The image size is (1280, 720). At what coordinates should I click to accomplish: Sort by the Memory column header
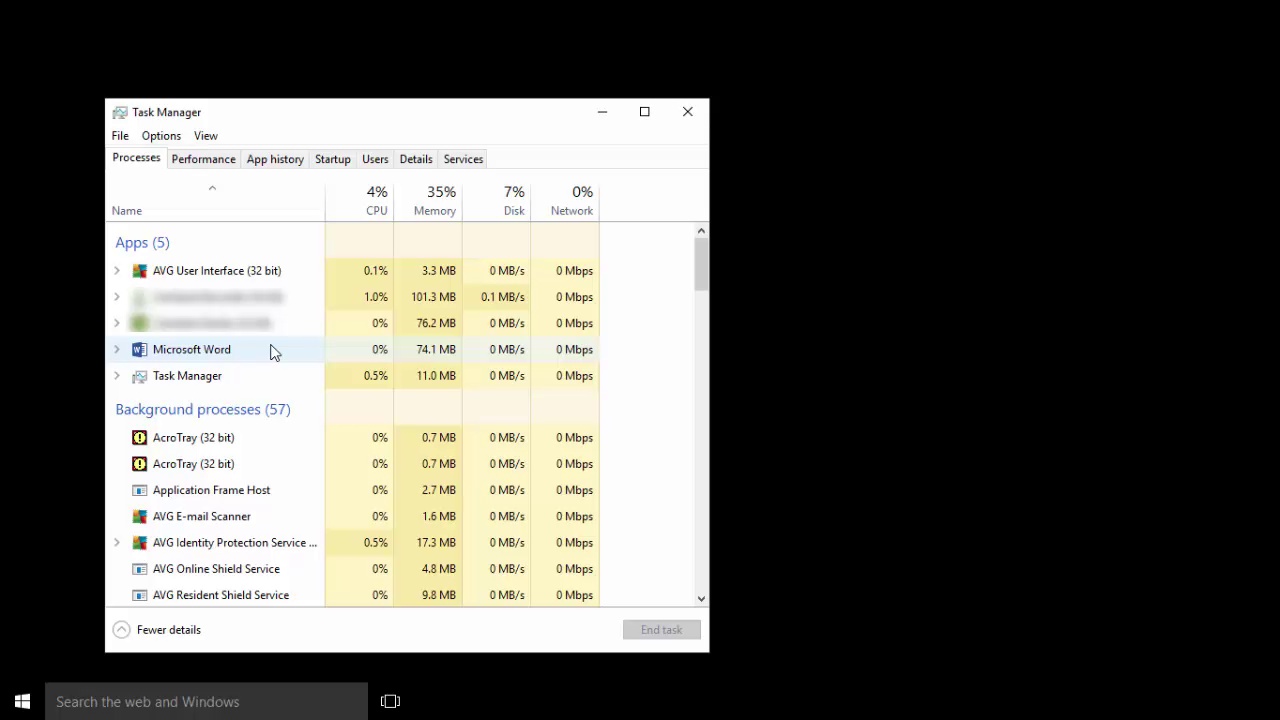[x=428, y=200]
